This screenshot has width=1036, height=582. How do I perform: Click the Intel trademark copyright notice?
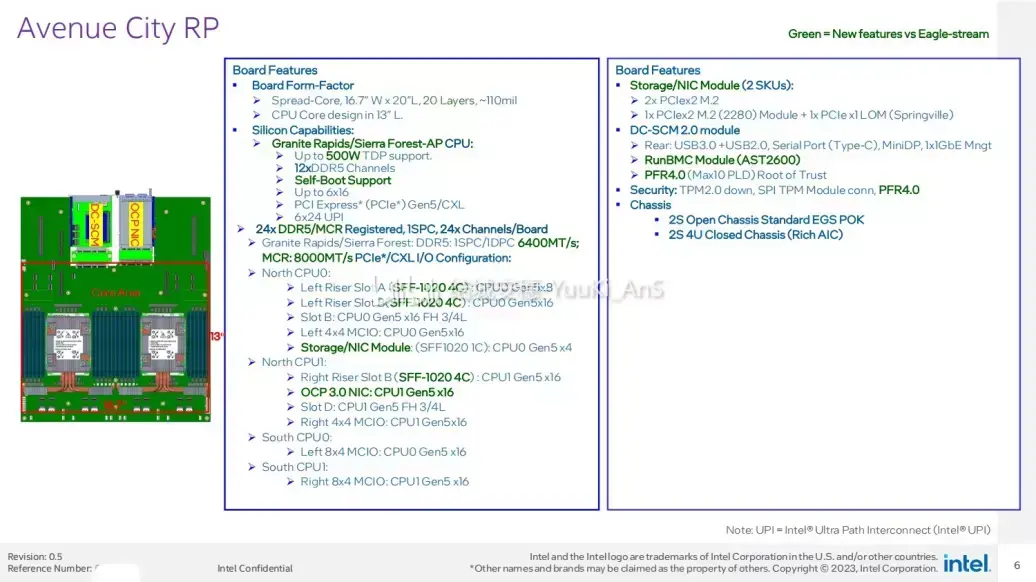click(x=704, y=563)
